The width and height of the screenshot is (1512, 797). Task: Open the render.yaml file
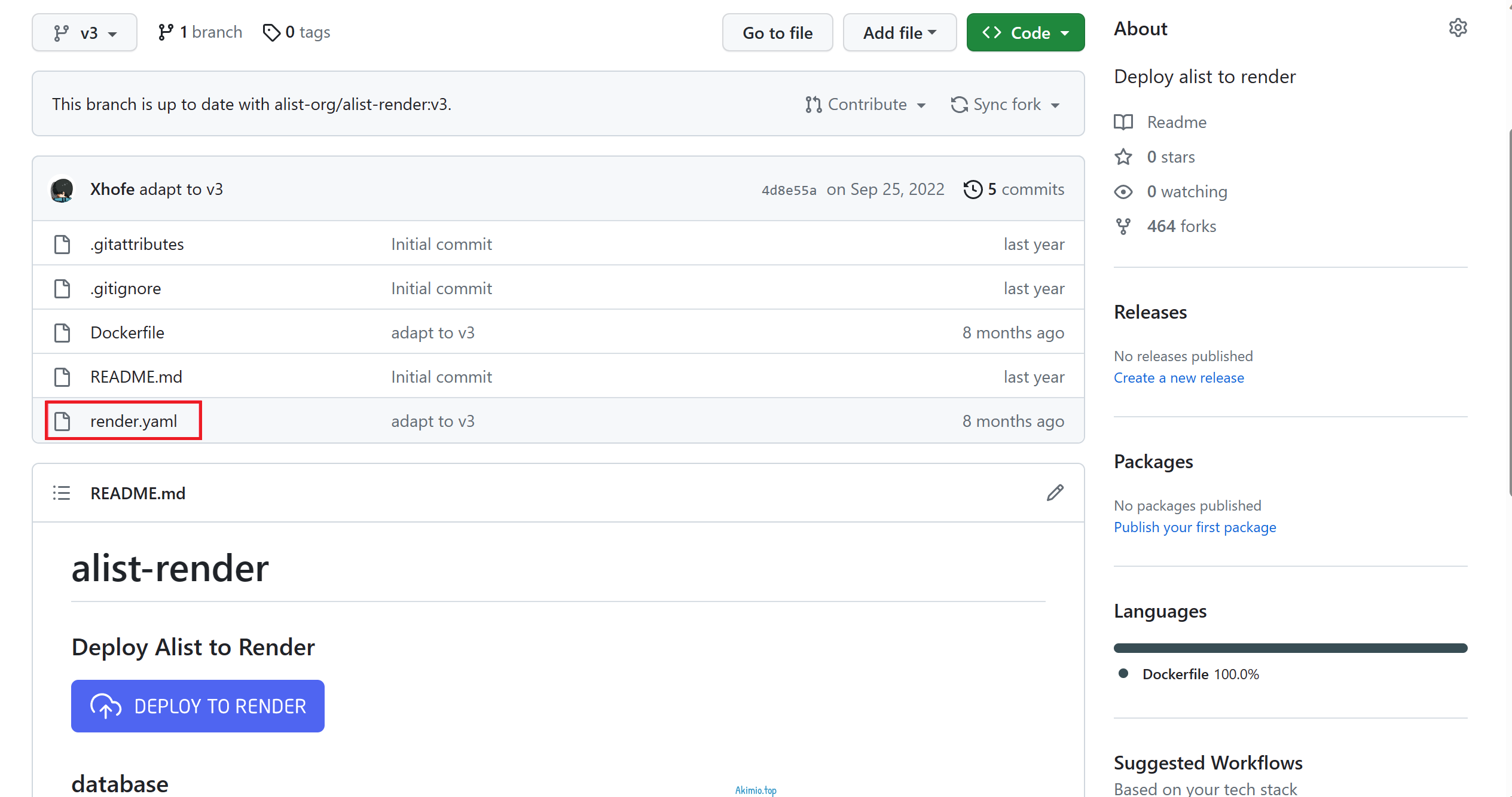[134, 422]
